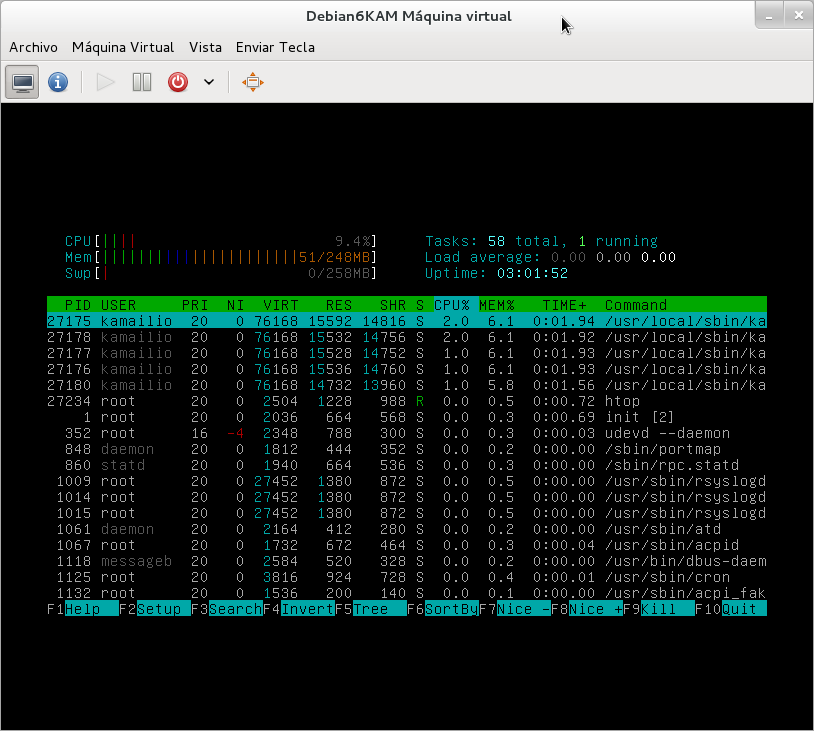Image resolution: width=814 pixels, height=731 pixels.
Task: Click the green R state of htop
Action: pyautogui.click(x=420, y=401)
